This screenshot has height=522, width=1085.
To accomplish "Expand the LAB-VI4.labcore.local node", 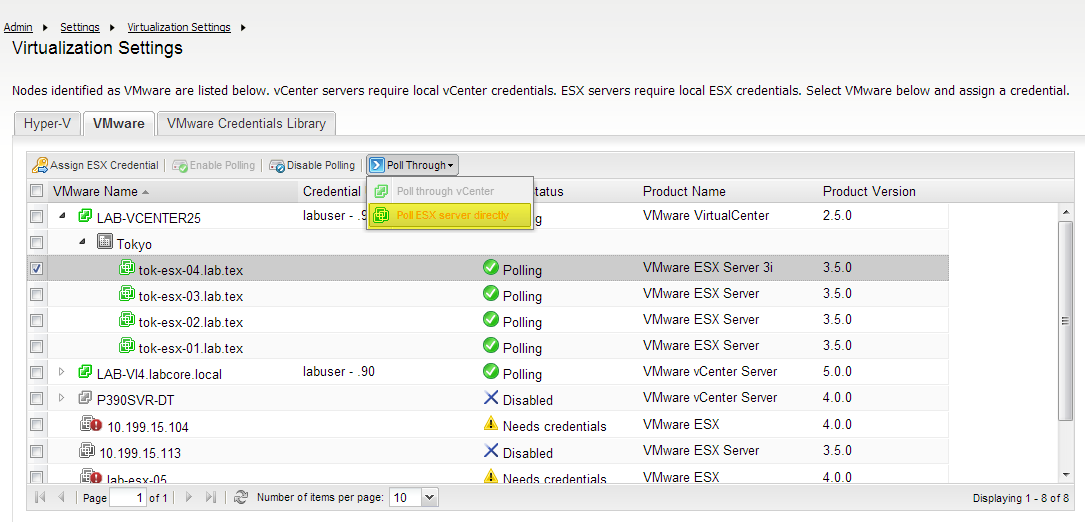I will click(62, 372).
